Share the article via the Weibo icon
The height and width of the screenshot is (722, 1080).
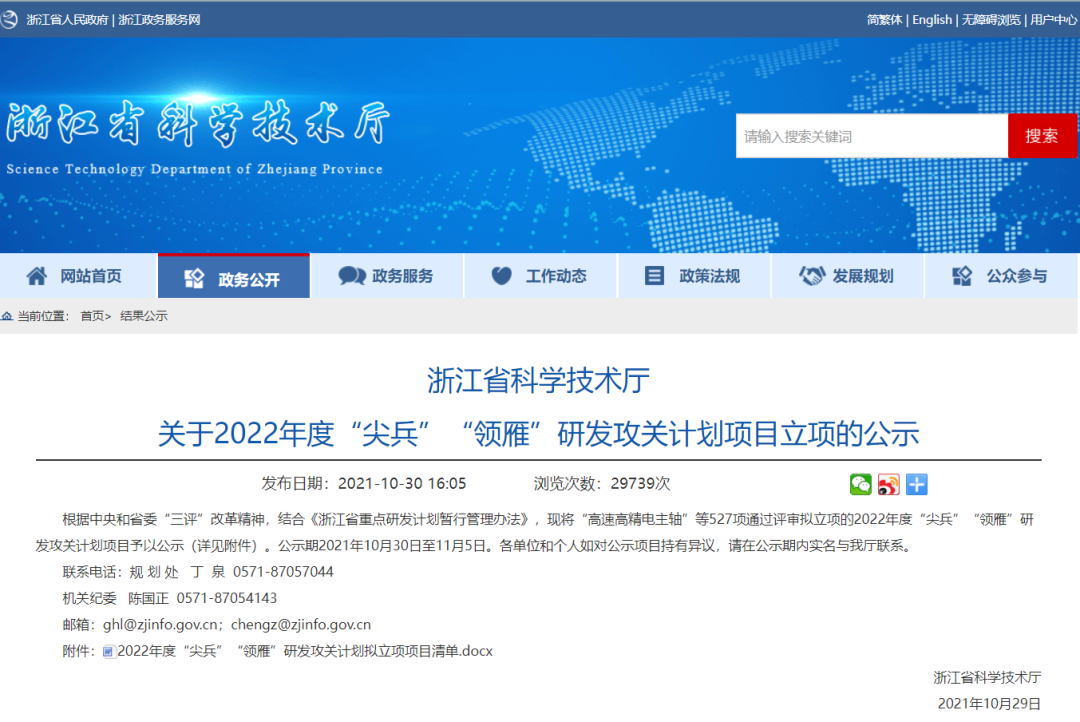pos(889,484)
